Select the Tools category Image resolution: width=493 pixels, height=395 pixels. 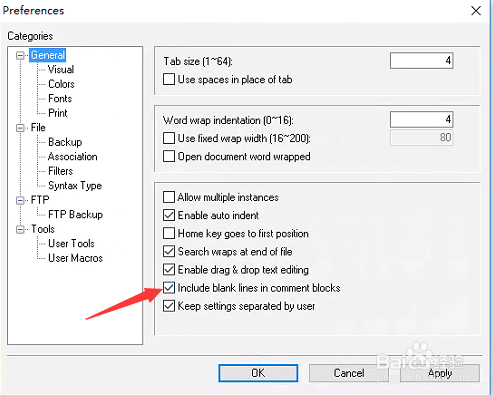tap(43, 229)
